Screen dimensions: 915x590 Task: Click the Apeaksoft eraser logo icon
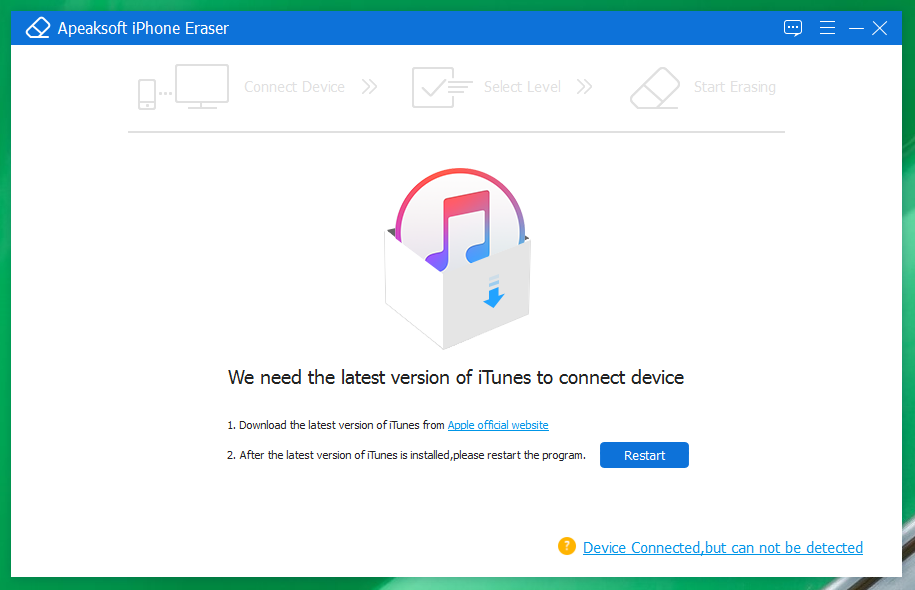tap(38, 27)
